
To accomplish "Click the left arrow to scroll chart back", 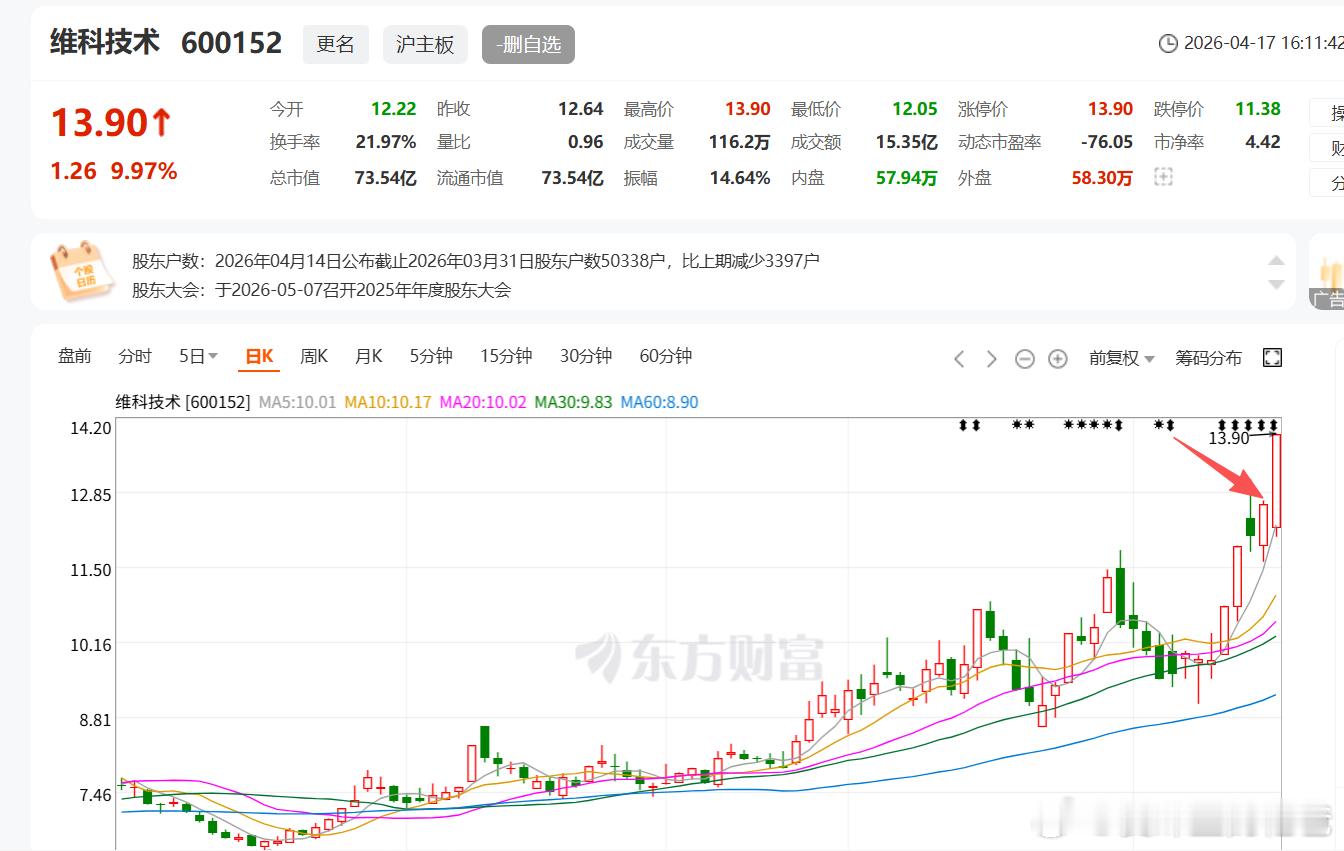I will [x=958, y=357].
